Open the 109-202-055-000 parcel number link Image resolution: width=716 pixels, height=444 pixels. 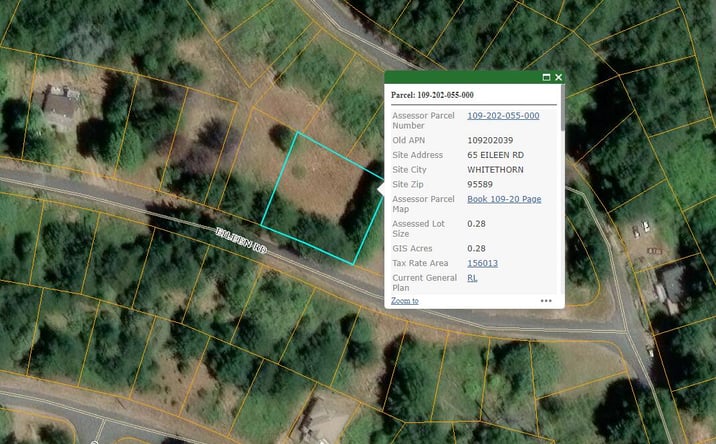tap(503, 116)
